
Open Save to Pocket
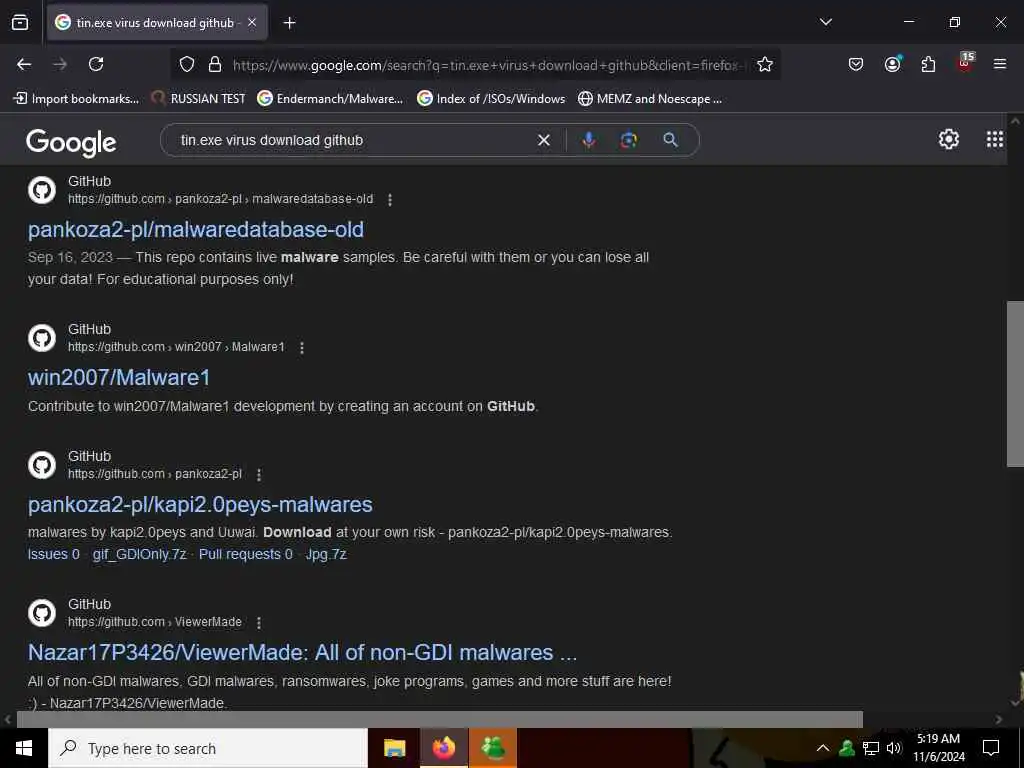coord(856,64)
